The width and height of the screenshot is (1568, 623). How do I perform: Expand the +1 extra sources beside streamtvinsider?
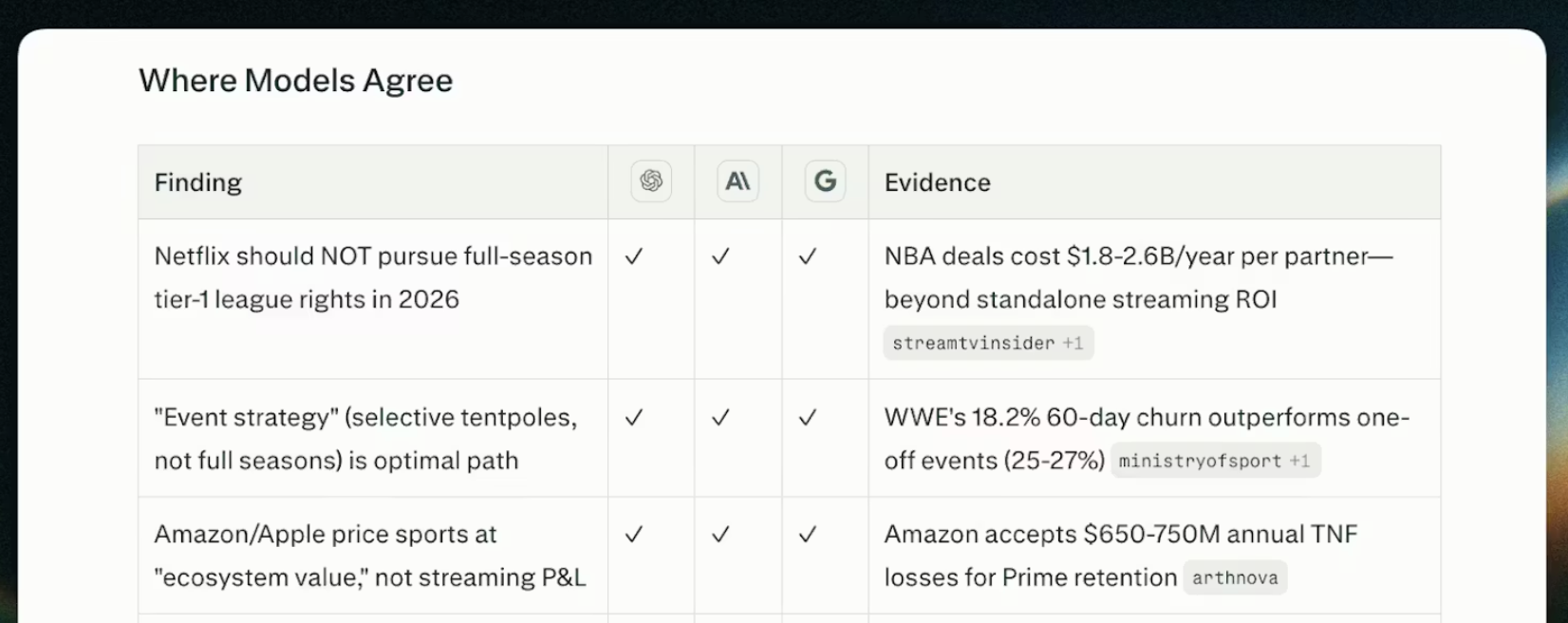tap(1073, 343)
